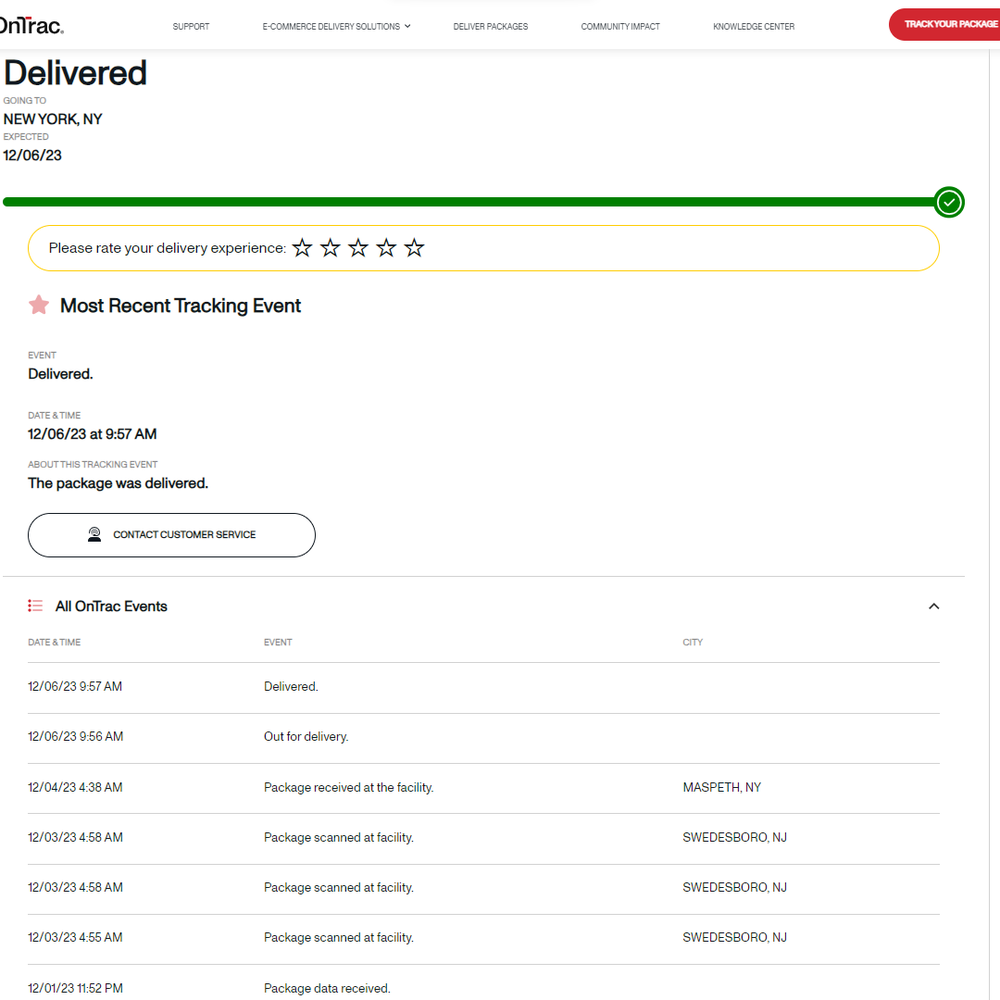Click the MASPETH, NY city cell
1000x1000 pixels.
click(722, 787)
